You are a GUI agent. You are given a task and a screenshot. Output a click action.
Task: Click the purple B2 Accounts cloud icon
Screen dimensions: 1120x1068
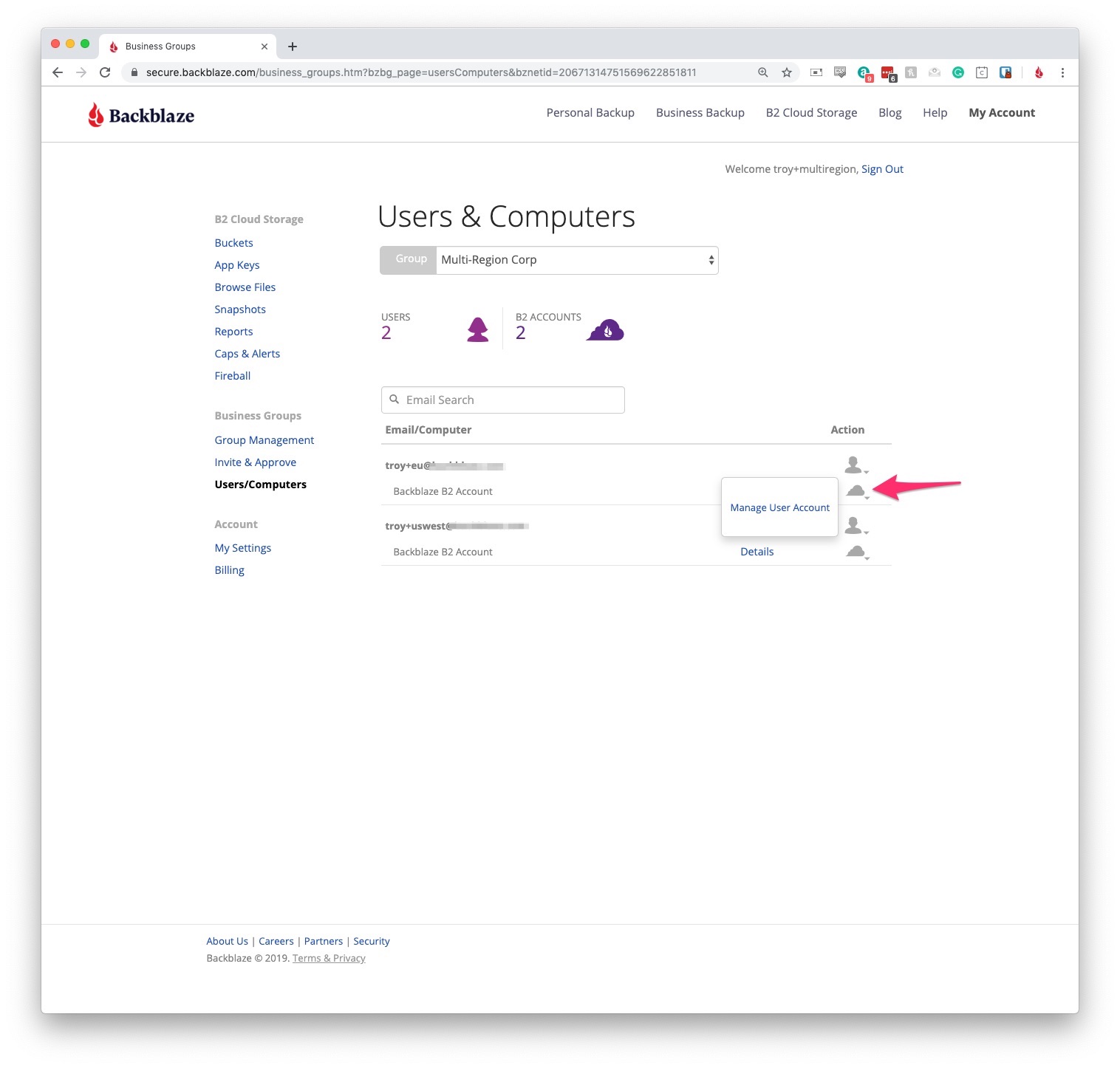tap(605, 330)
